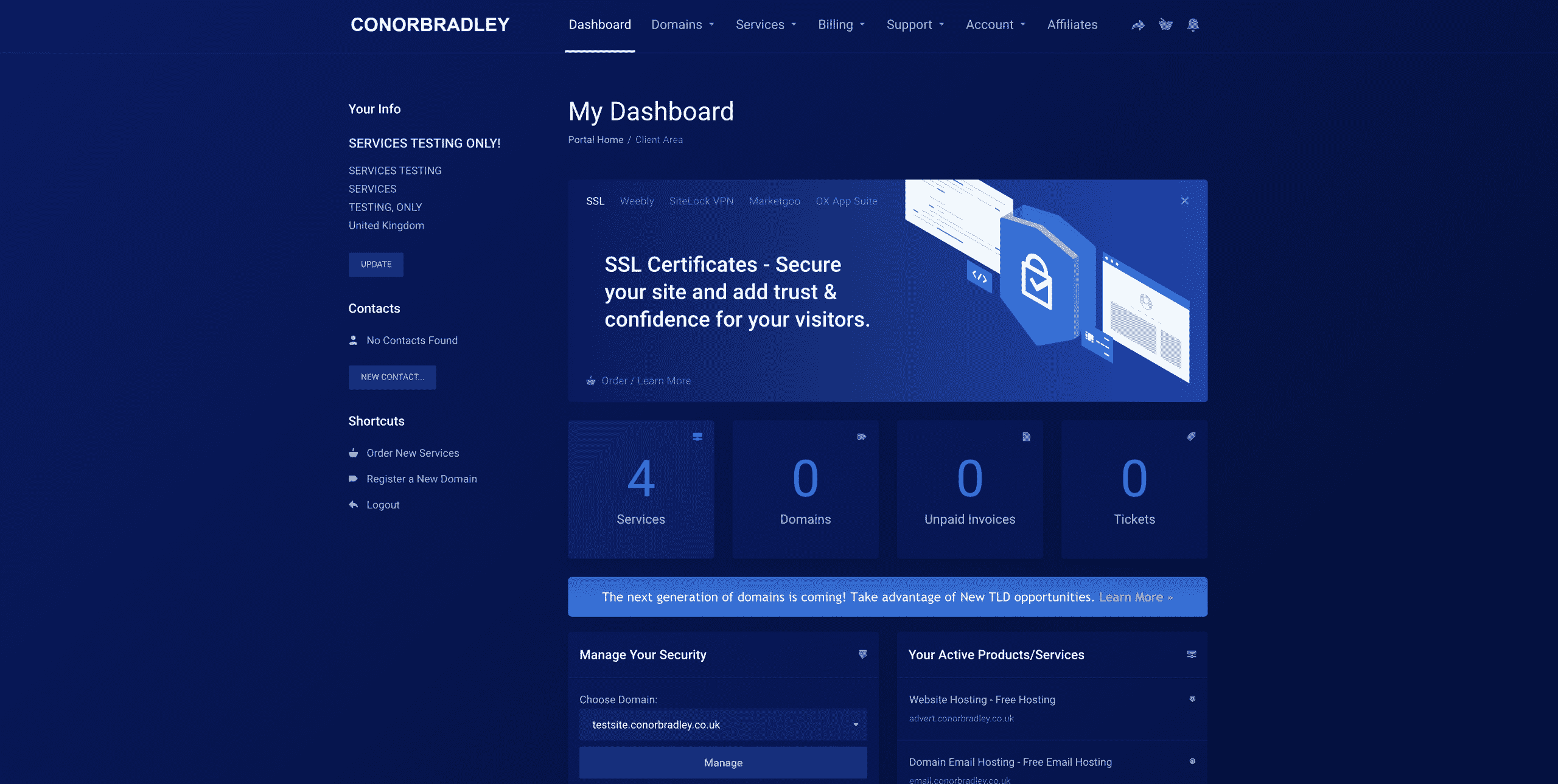This screenshot has height=784, width=1558.
Task: Go to the Affiliates menu item
Action: tap(1072, 25)
